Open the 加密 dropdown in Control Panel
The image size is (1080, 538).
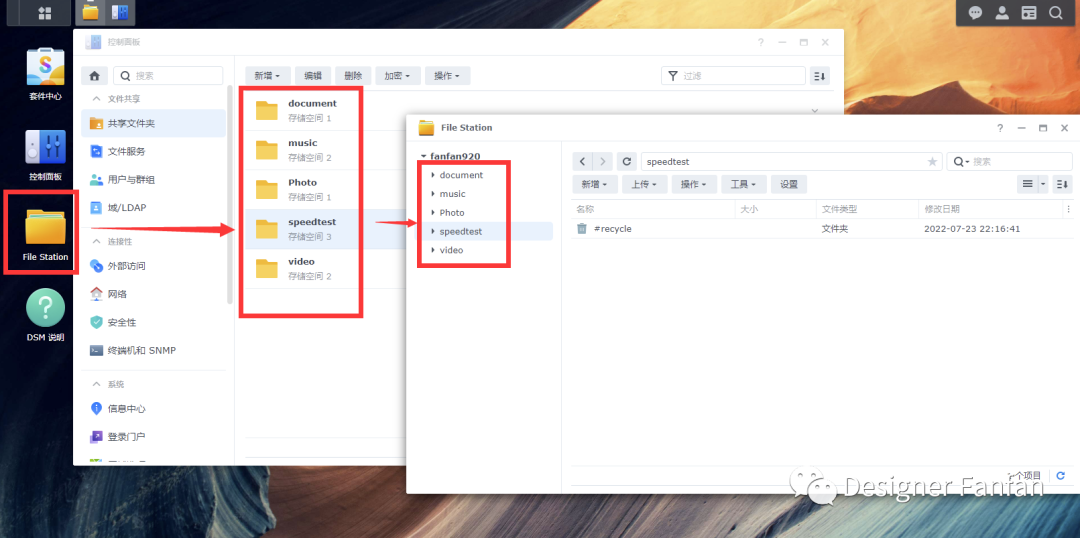pos(398,76)
